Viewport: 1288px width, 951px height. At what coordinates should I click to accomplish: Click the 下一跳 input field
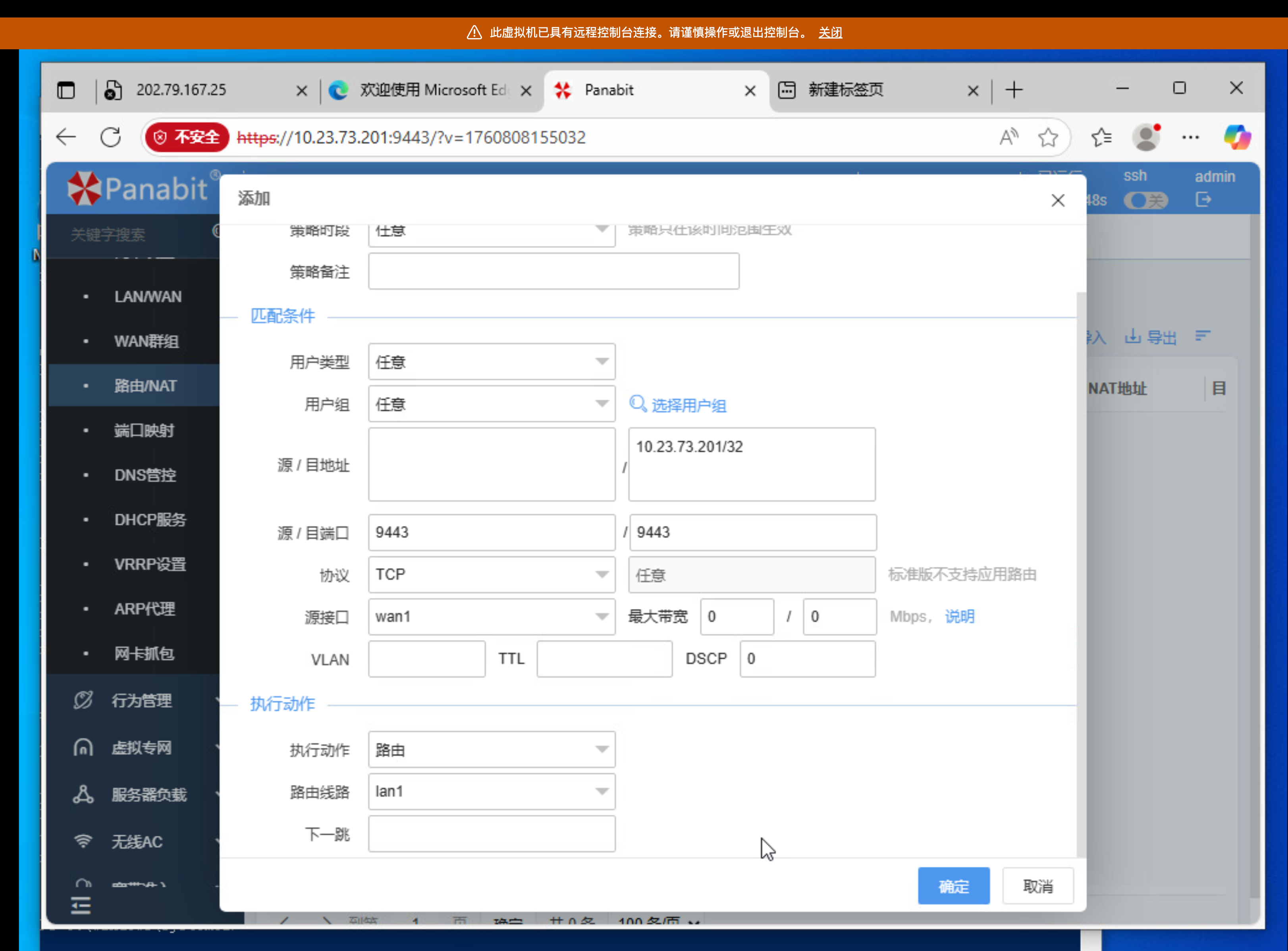click(x=491, y=833)
